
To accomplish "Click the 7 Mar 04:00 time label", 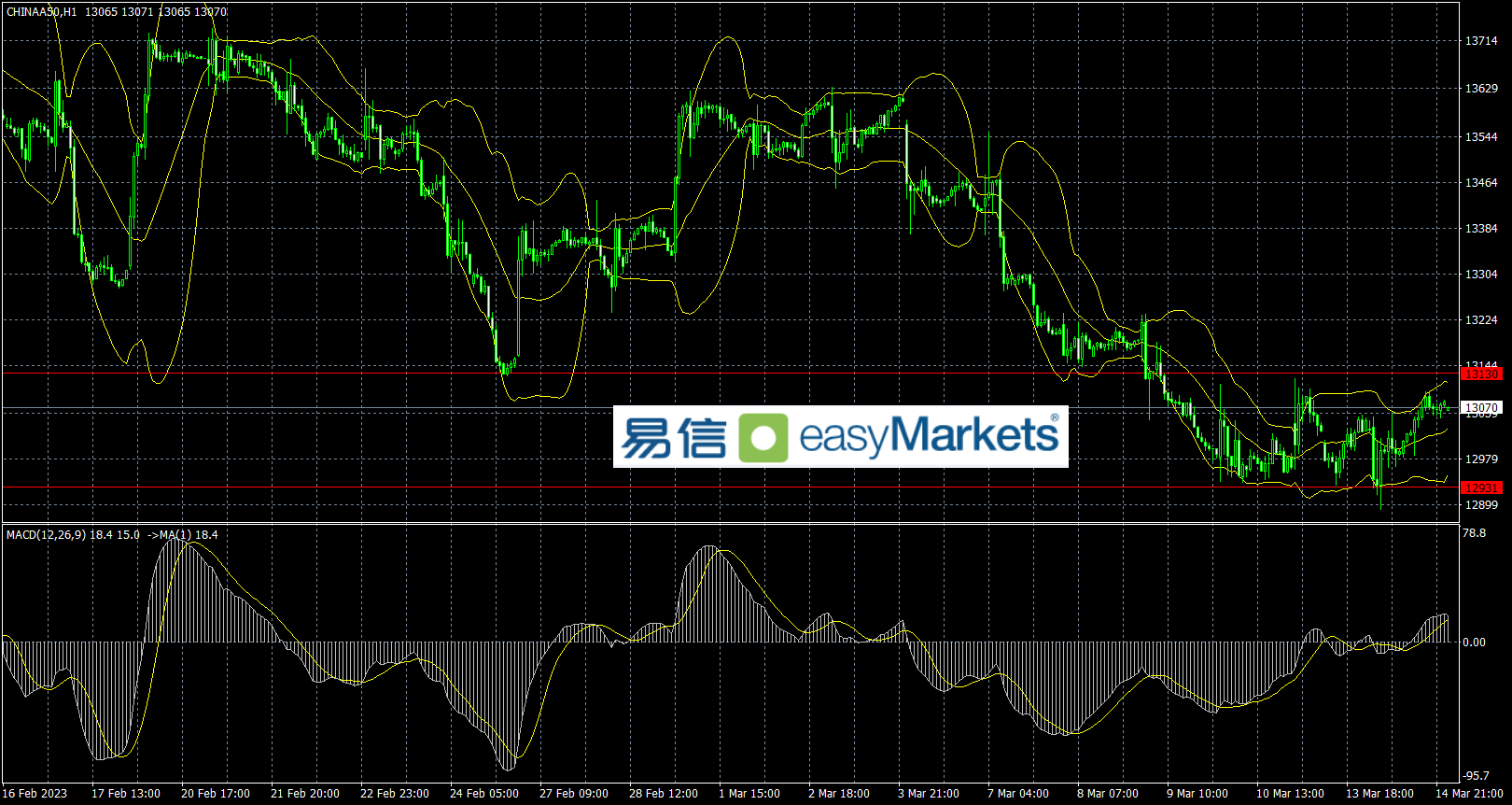I will pos(1018,794).
